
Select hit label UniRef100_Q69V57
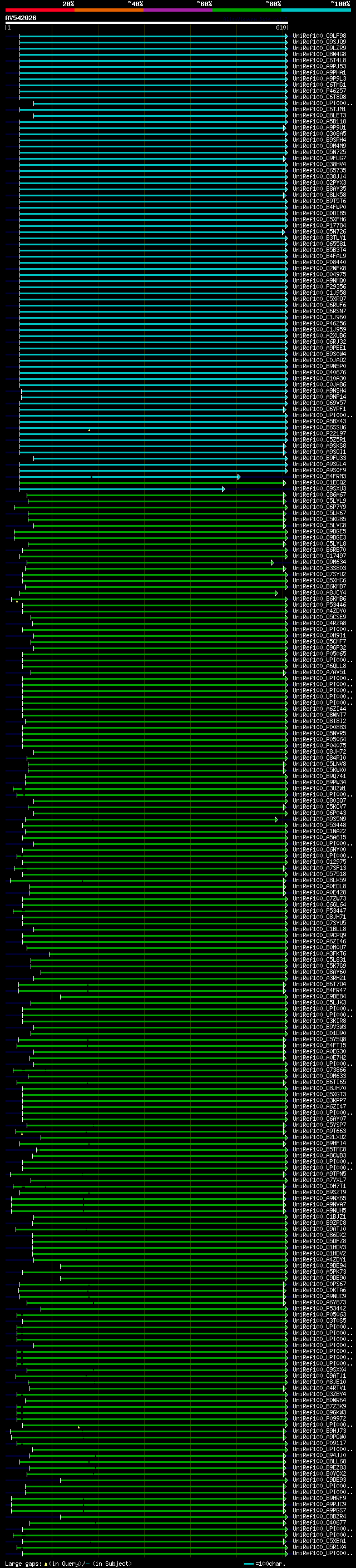[319, 403]
